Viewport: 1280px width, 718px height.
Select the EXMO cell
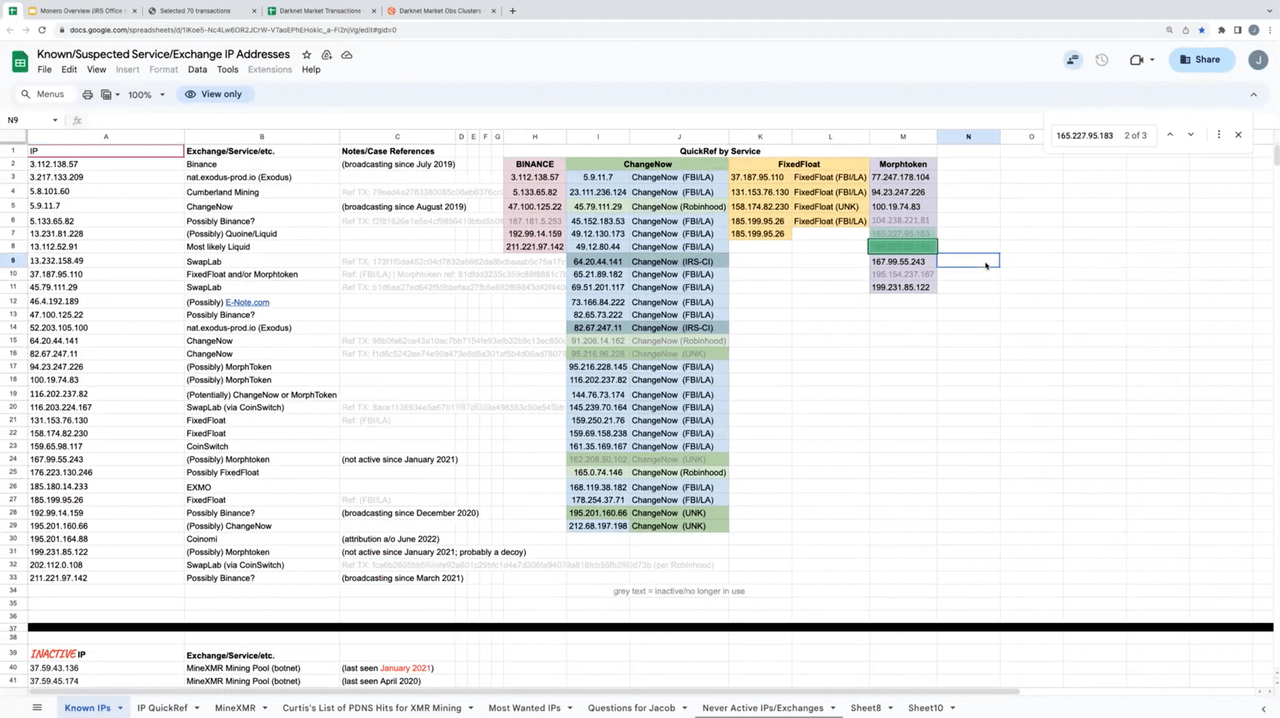coord(262,486)
